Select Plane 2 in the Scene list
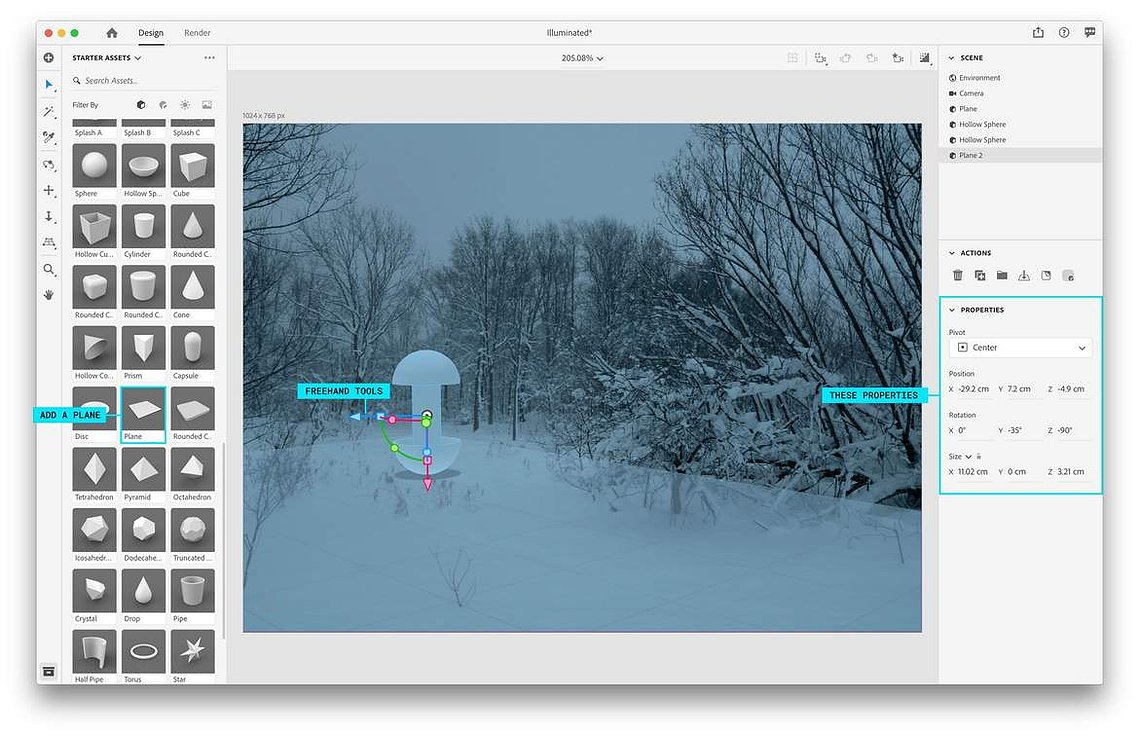Screen dimensions: 1139x736 click(1020, 155)
